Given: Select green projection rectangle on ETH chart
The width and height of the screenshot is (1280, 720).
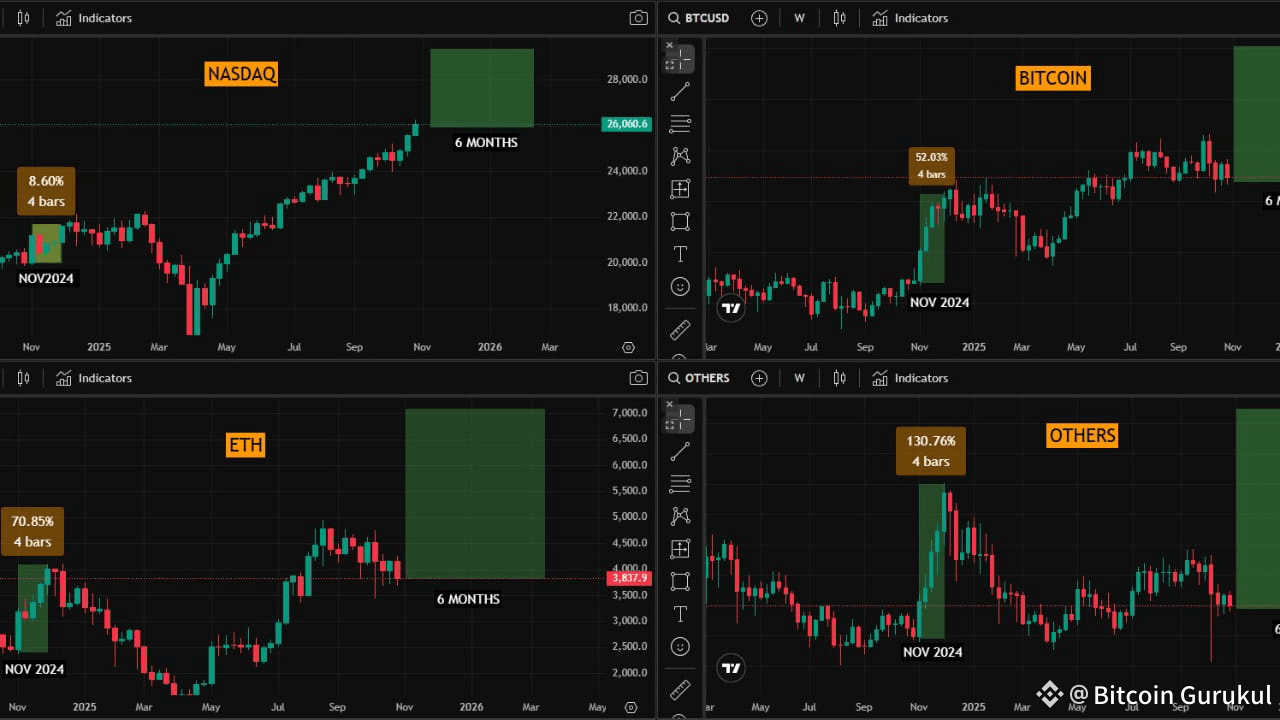Looking at the screenshot, I should tap(475, 494).
